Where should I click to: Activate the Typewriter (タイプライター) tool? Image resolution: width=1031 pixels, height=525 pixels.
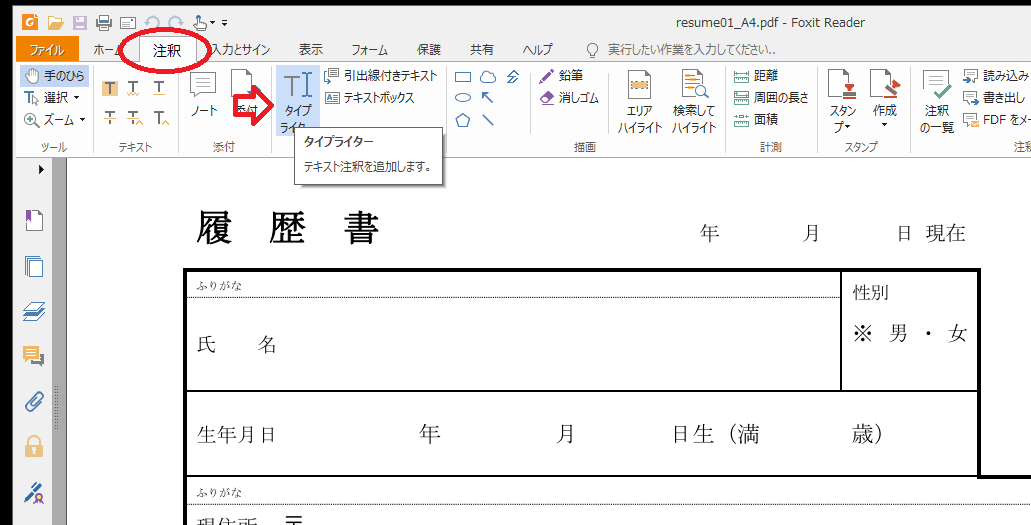click(x=297, y=101)
